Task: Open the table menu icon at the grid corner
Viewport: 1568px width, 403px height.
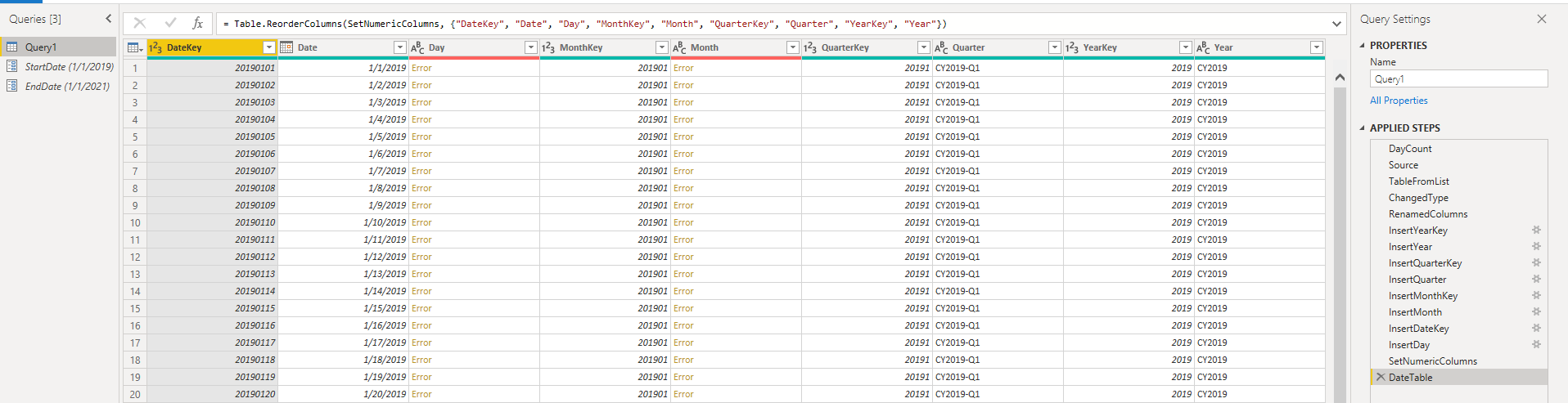Action: [135, 47]
